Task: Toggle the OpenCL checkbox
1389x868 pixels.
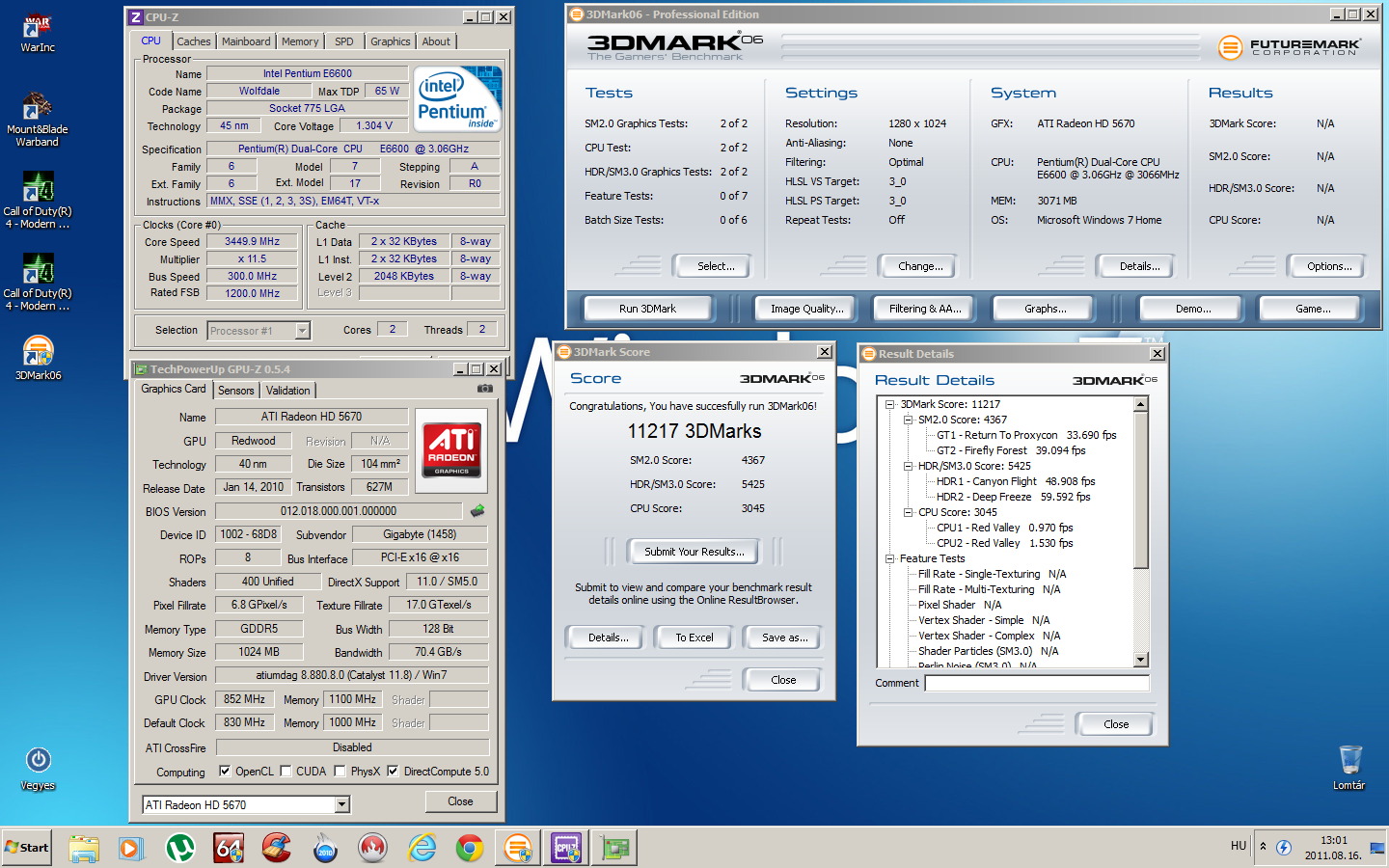Action: tap(225, 772)
